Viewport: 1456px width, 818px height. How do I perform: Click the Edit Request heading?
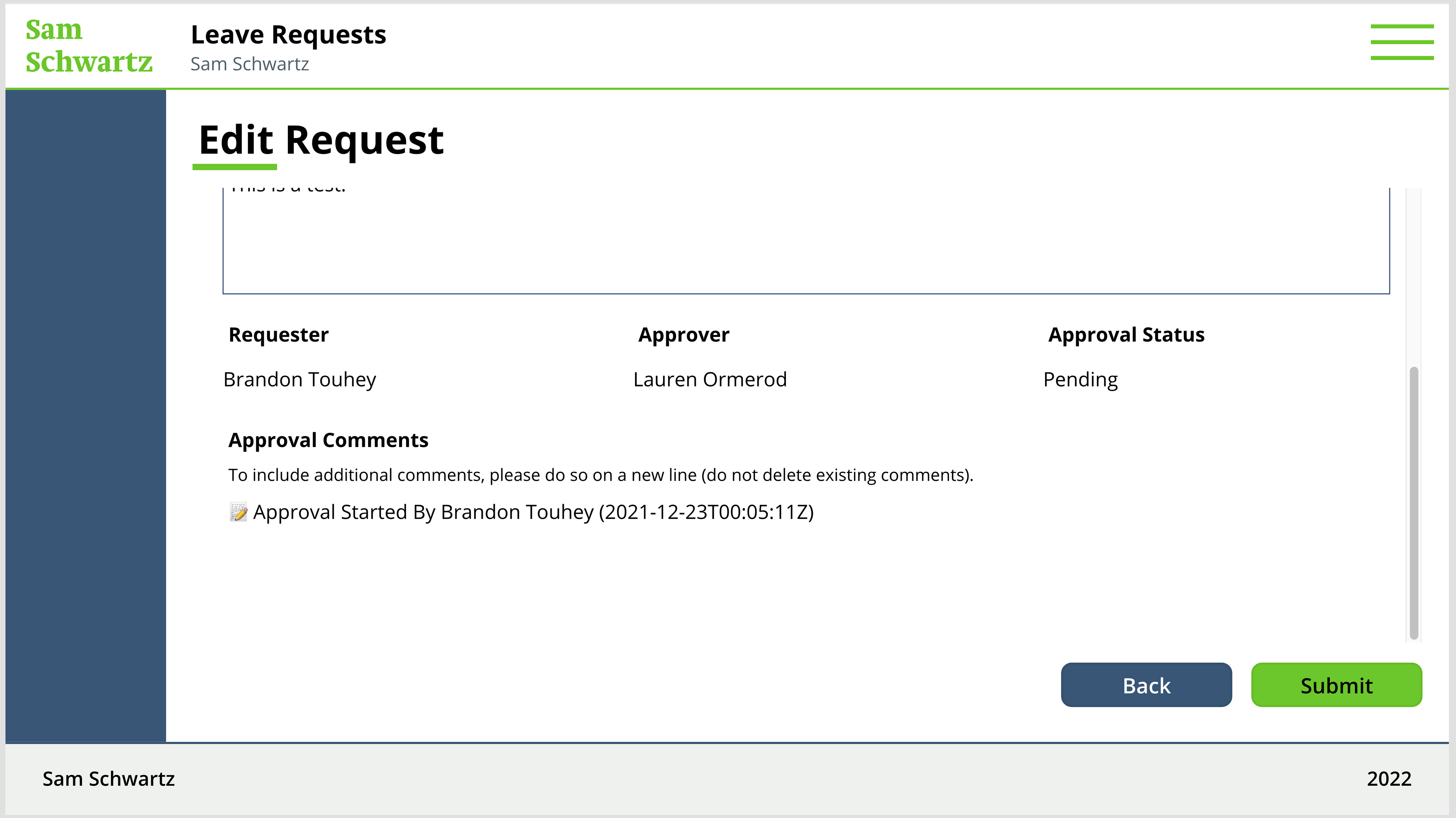tap(320, 140)
